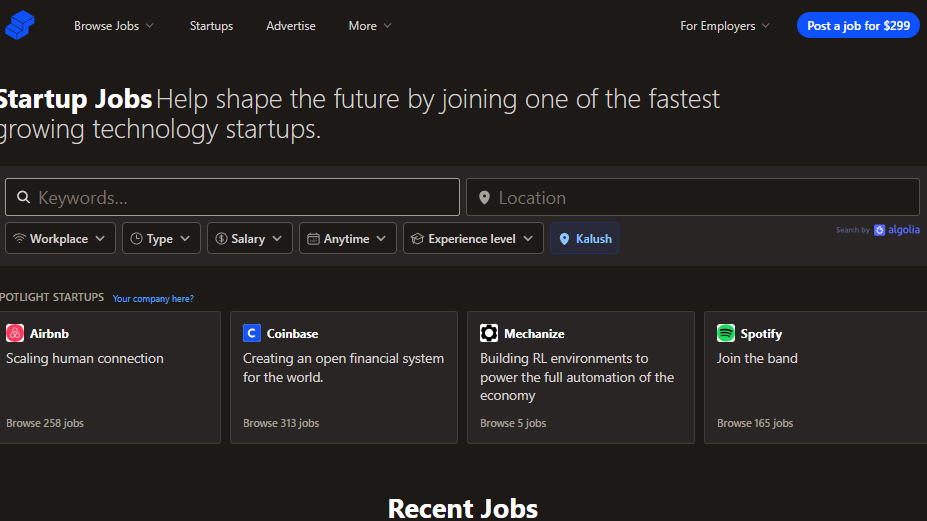Browse 258 jobs at Airbnb
Screen dimensions: 927x521
click(x=45, y=423)
